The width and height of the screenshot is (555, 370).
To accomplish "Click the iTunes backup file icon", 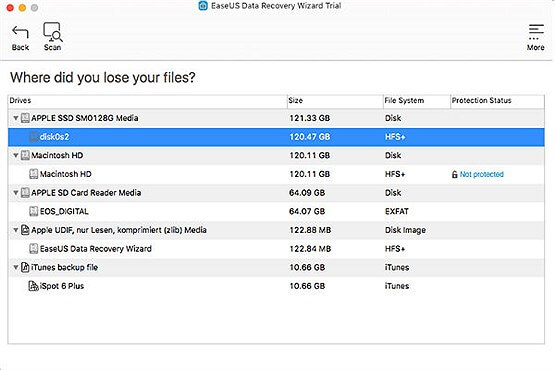I will 25,267.
